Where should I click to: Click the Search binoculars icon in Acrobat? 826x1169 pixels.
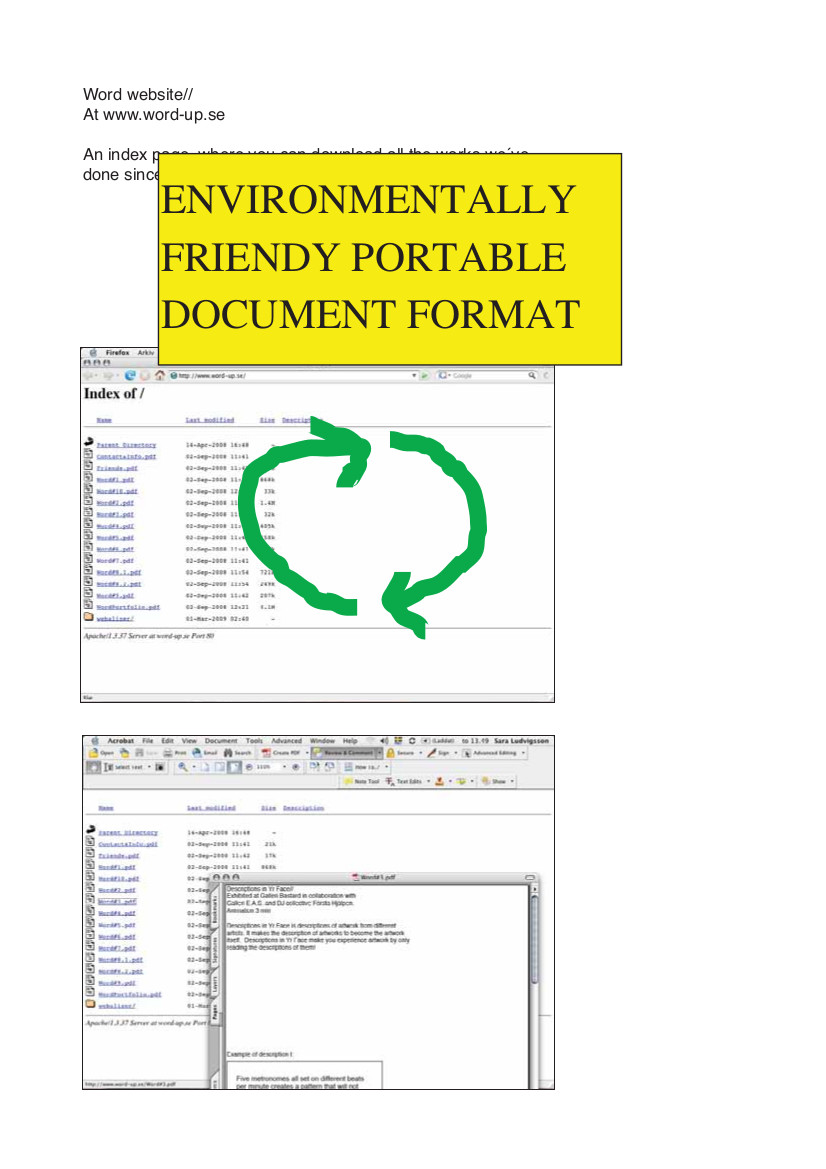(x=238, y=752)
